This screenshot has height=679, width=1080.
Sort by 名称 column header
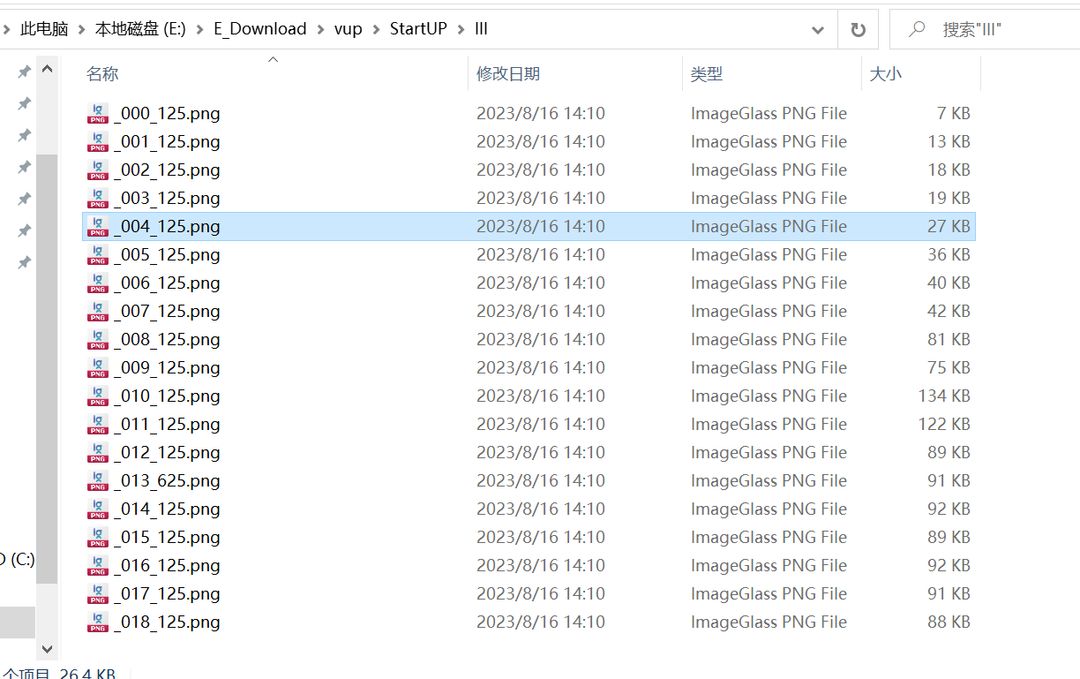point(102,74)
